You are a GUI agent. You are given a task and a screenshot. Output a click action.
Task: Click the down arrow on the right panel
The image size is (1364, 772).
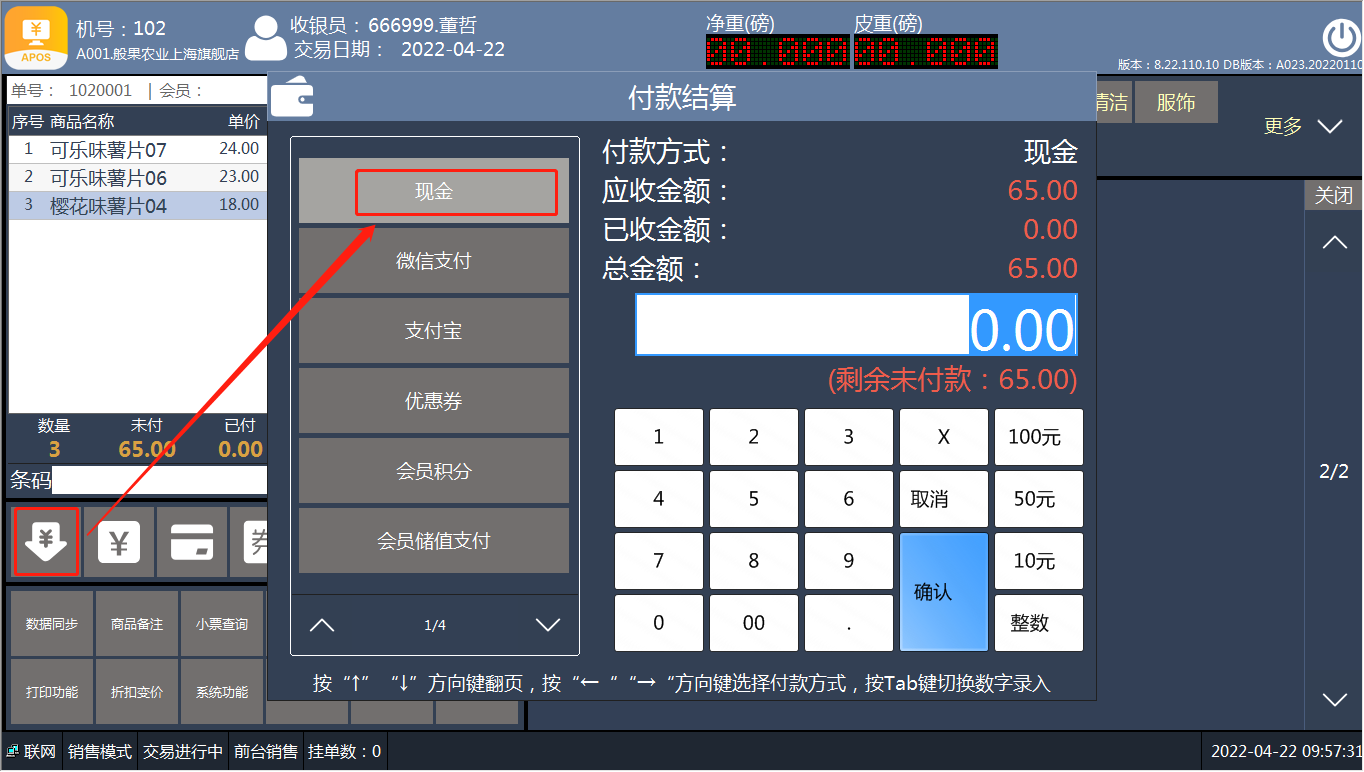[x=1334, y=699]
